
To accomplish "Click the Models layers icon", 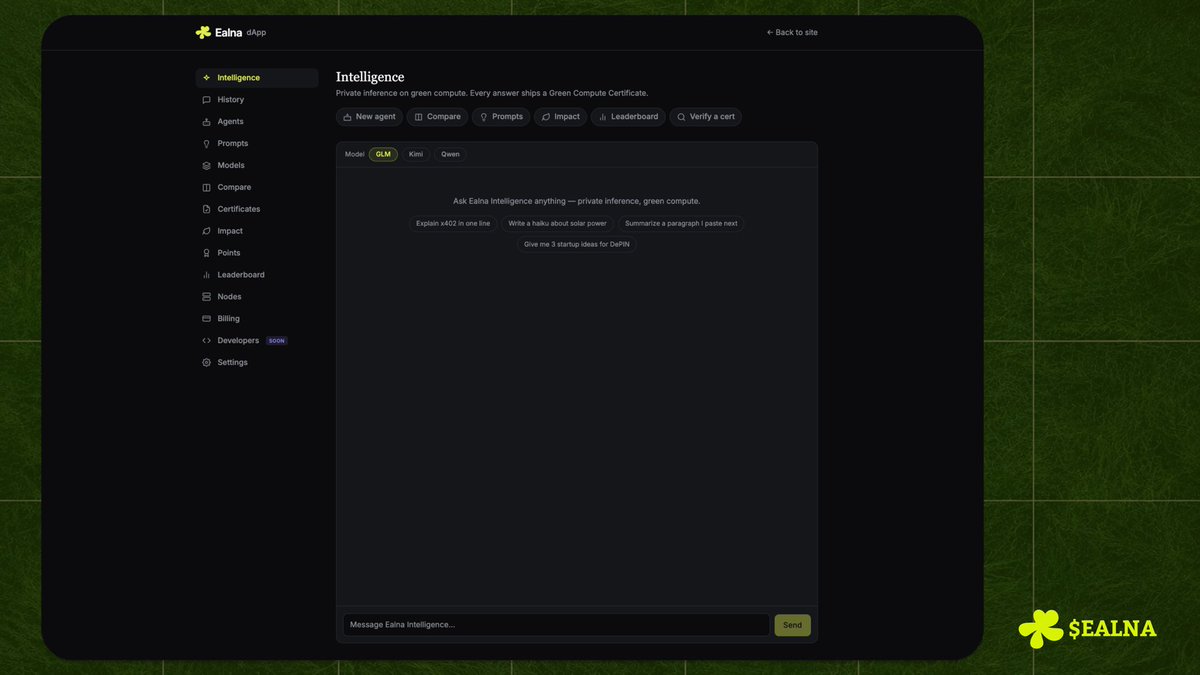I will coord(206,166).
